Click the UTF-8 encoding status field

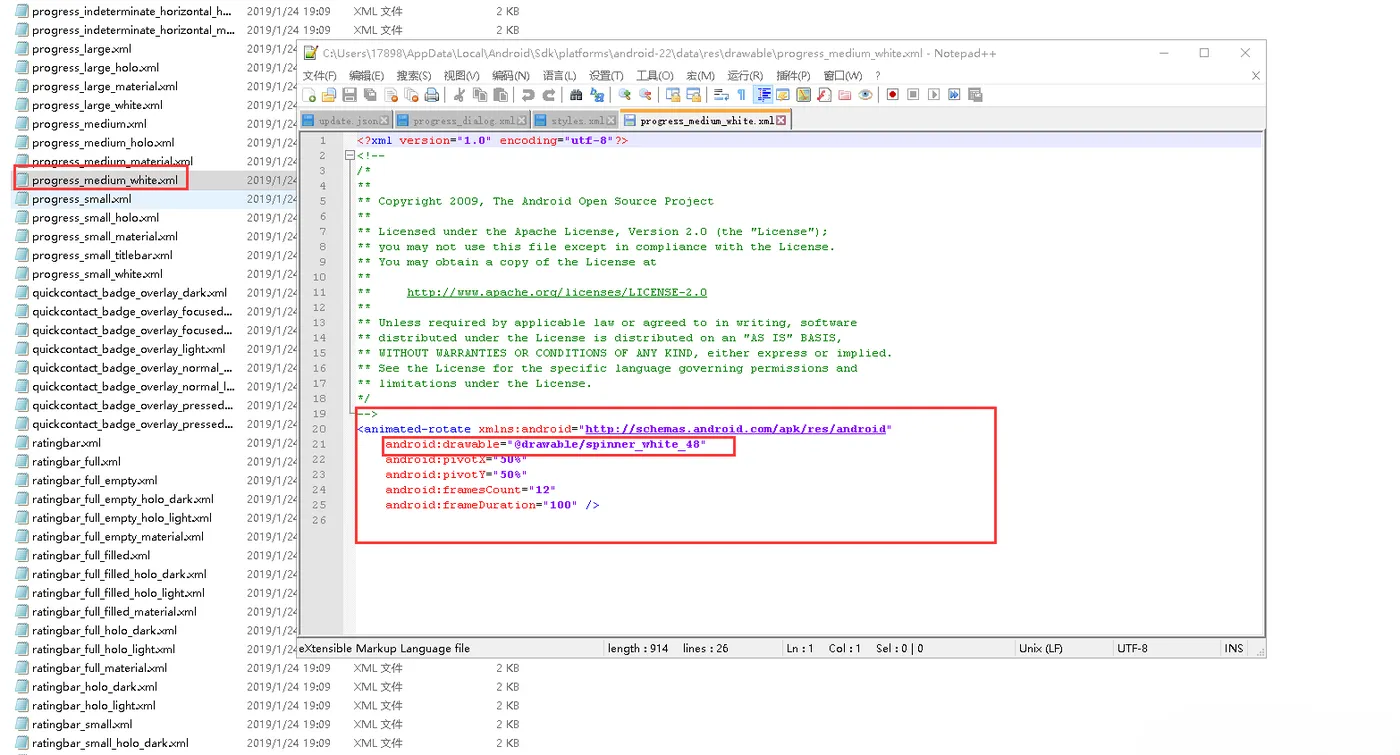[x=1132, y=648]
